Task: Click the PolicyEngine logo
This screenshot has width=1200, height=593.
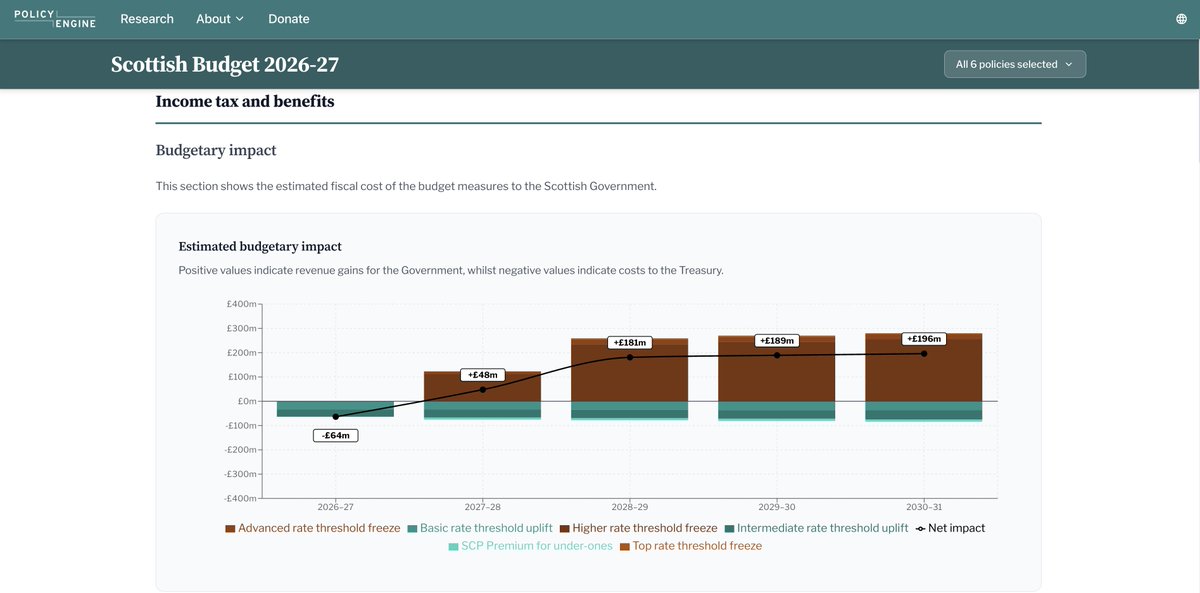Action: tap(55, 19)
